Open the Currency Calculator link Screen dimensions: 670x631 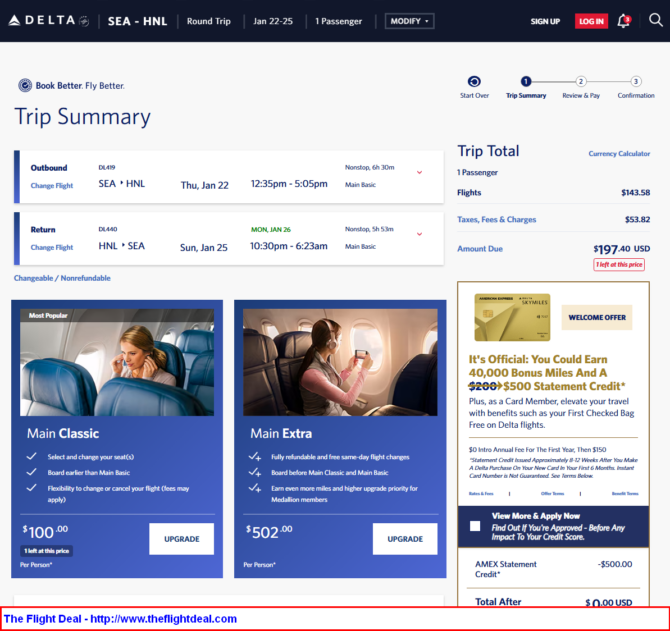pyautogui.click(x=619, y=154)
